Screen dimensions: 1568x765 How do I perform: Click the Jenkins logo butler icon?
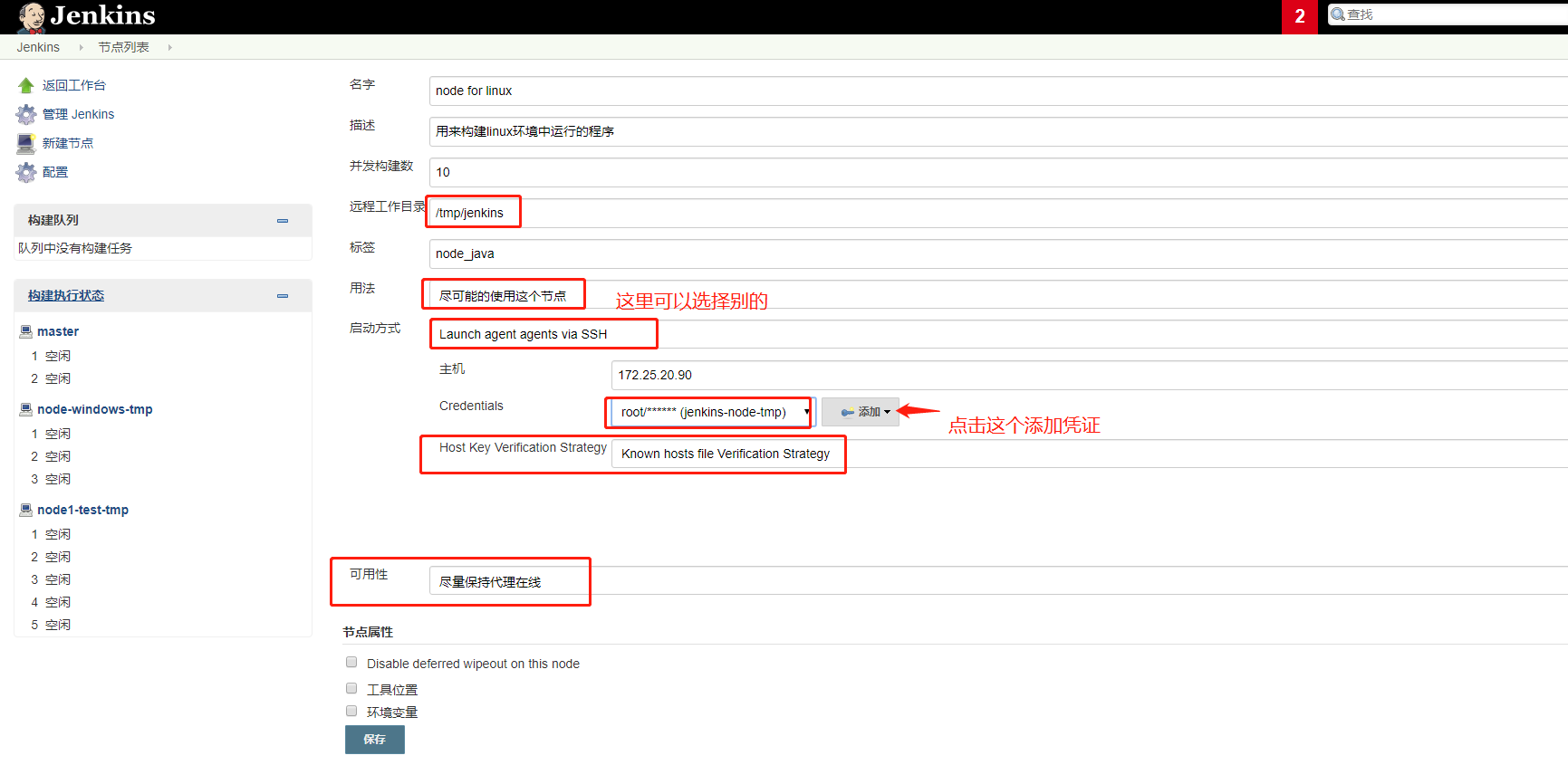pos(31,17)
